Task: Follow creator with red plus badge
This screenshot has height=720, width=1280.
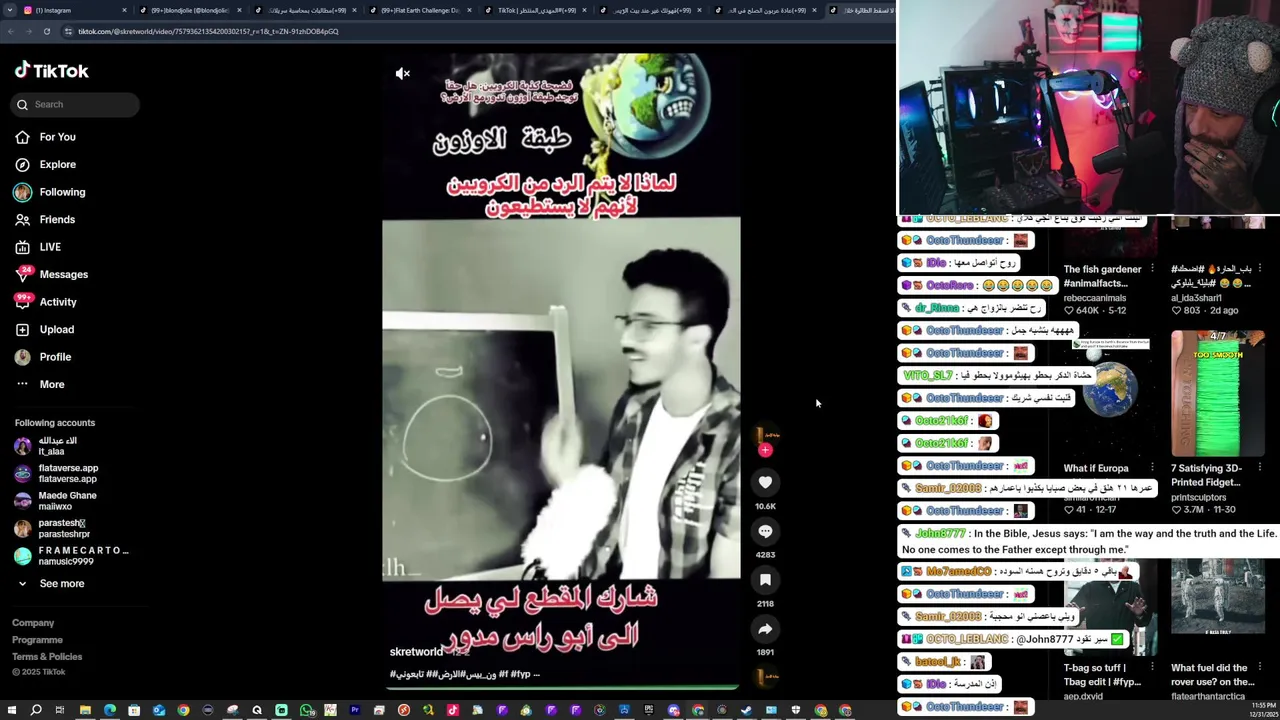Action: pos(765,450)
